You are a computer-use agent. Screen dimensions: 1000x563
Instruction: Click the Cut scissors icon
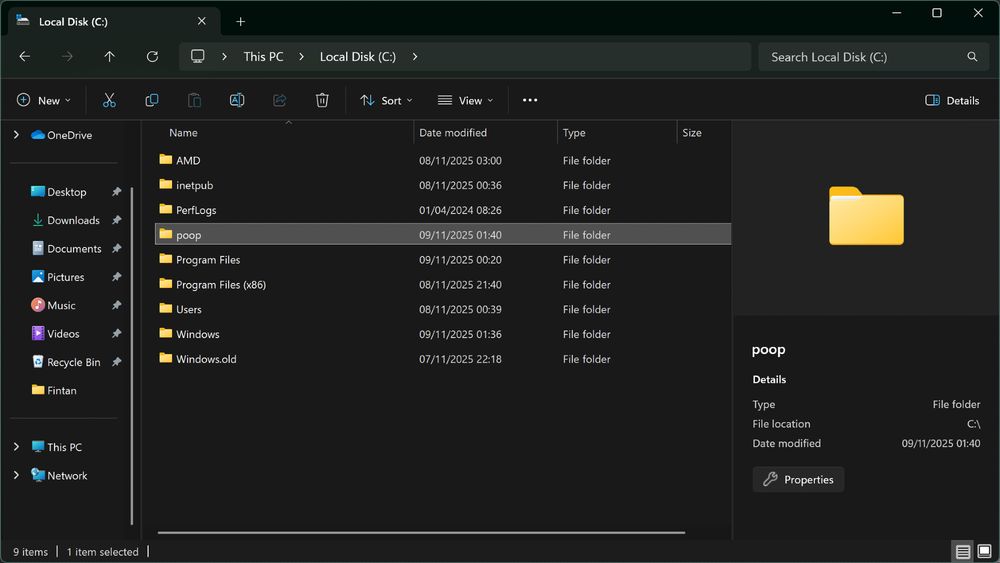[109, 100]
